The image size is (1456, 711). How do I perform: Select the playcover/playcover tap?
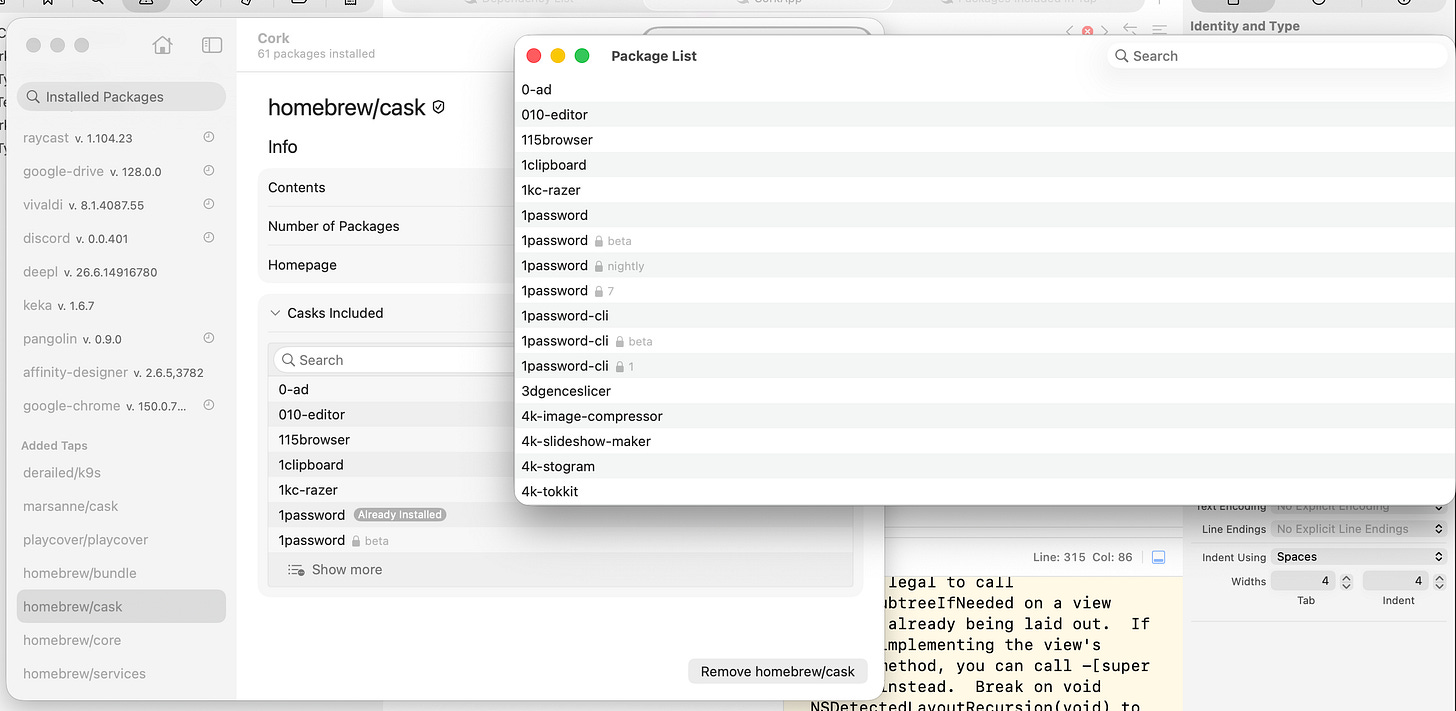click(121, 539)
